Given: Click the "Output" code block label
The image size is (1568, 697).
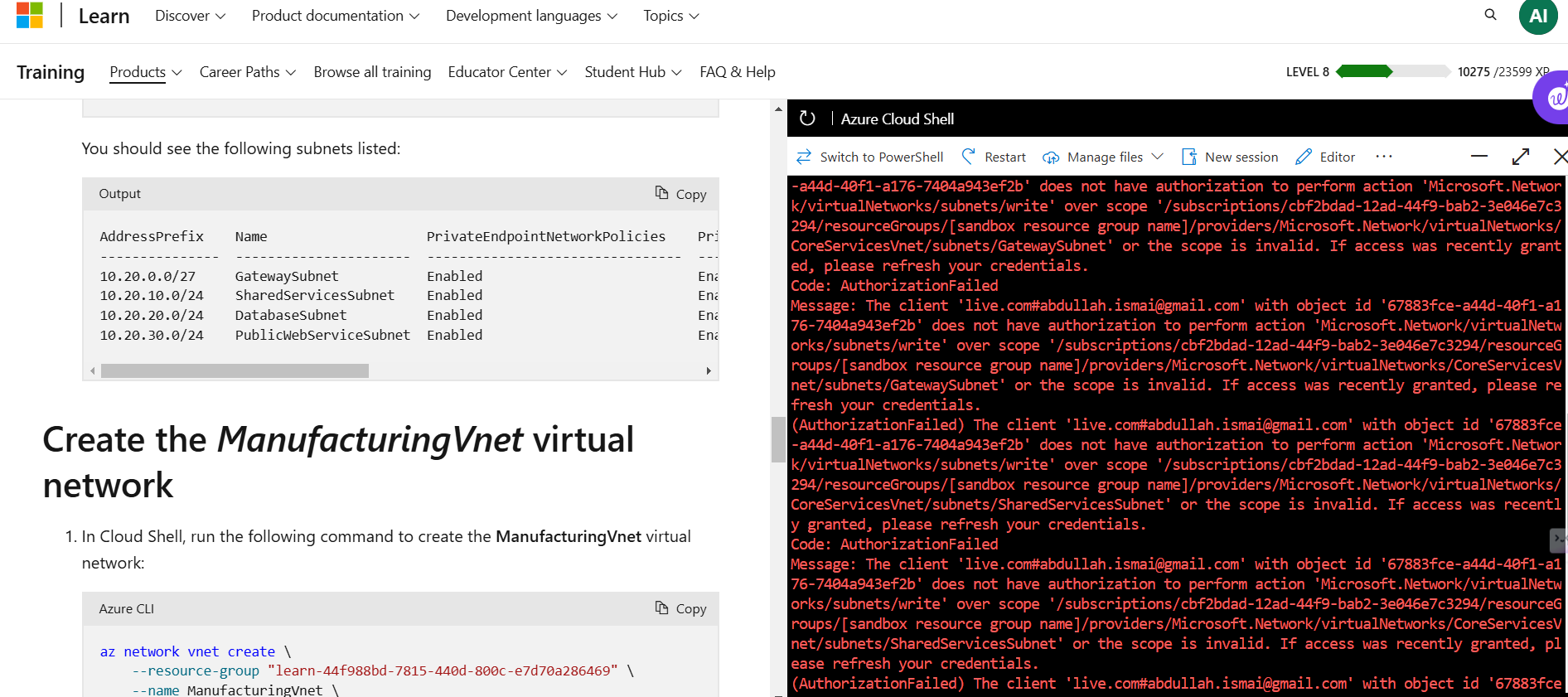Looking at the screenshot, I should pyautogui.click(x=120, y=194).
